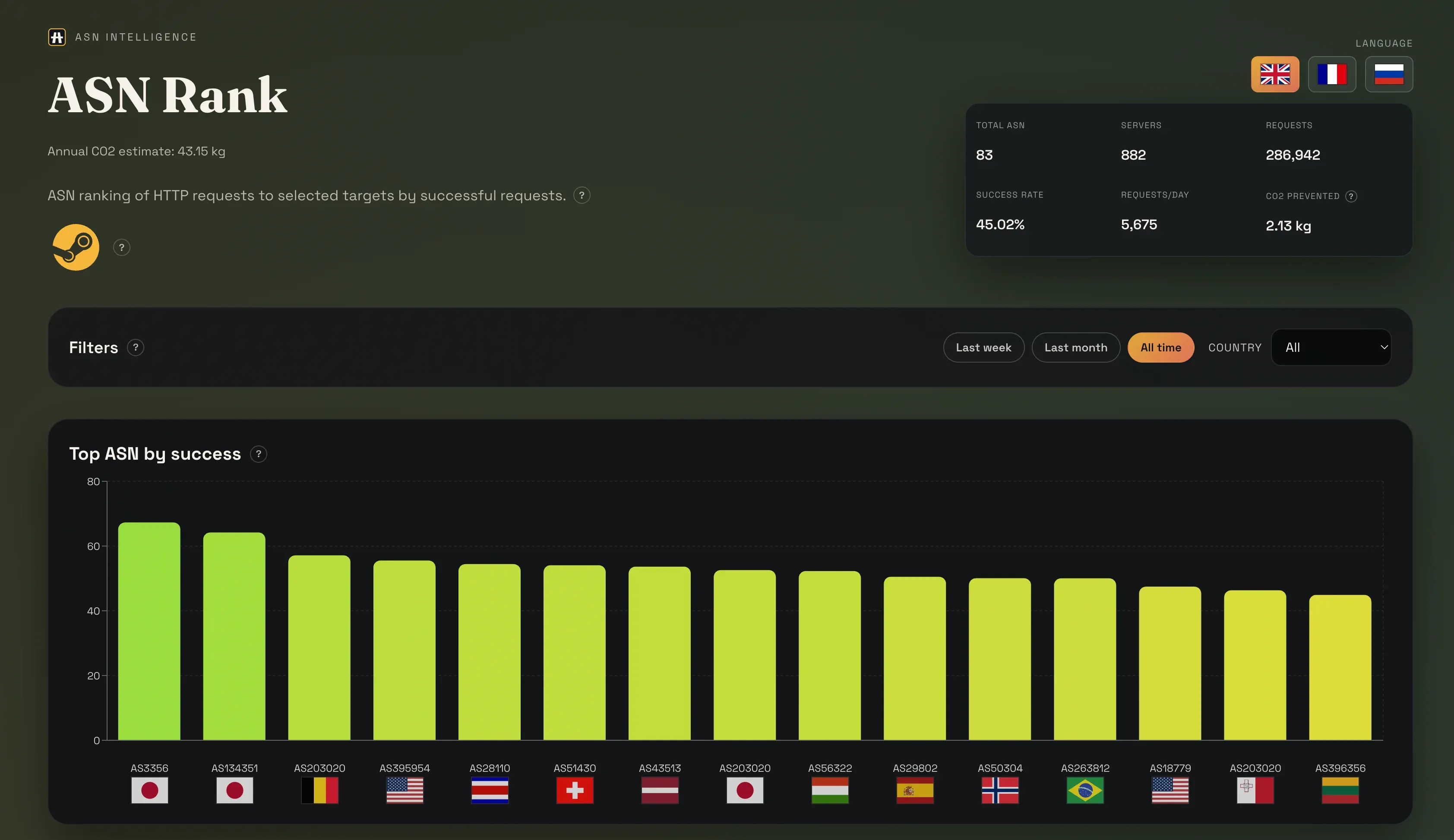Click the ASN Rank title
Screen dimensions: 1454x840
(x=168, y=94)
